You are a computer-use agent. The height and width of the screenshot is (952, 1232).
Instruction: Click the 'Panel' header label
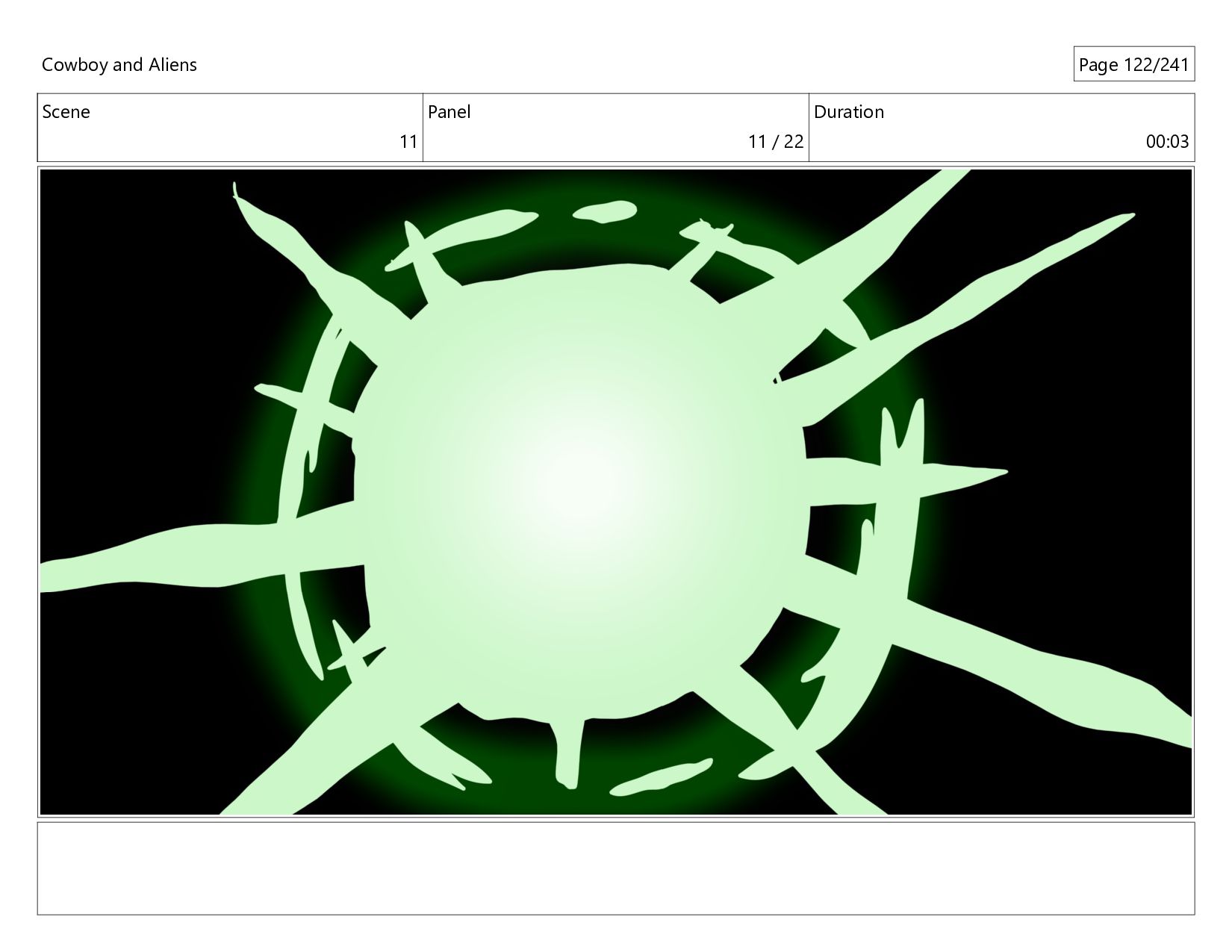[449, 112]
